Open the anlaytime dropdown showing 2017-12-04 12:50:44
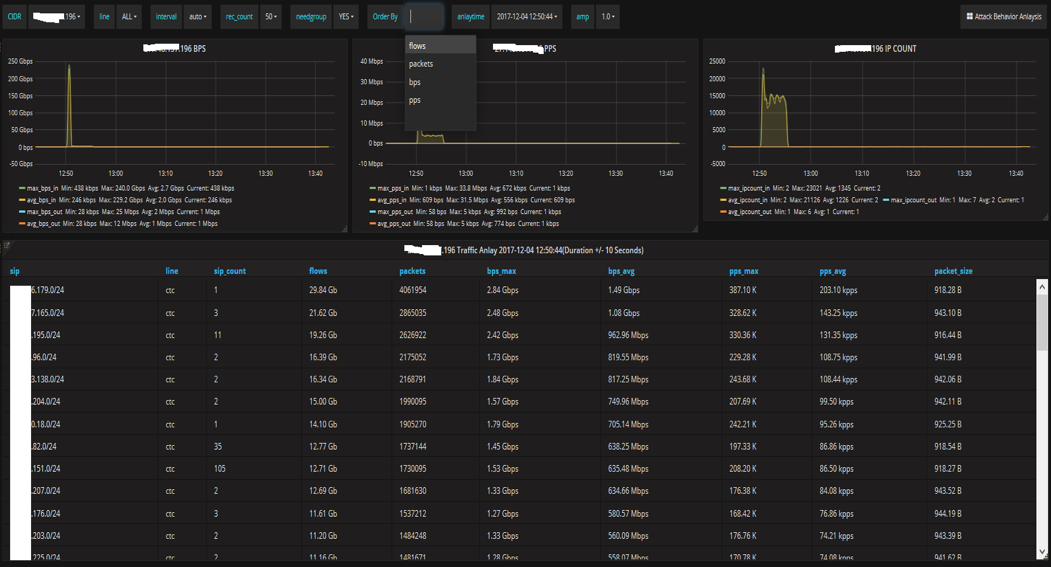The width and height of the screenshot is (1051, 567). 527,17
